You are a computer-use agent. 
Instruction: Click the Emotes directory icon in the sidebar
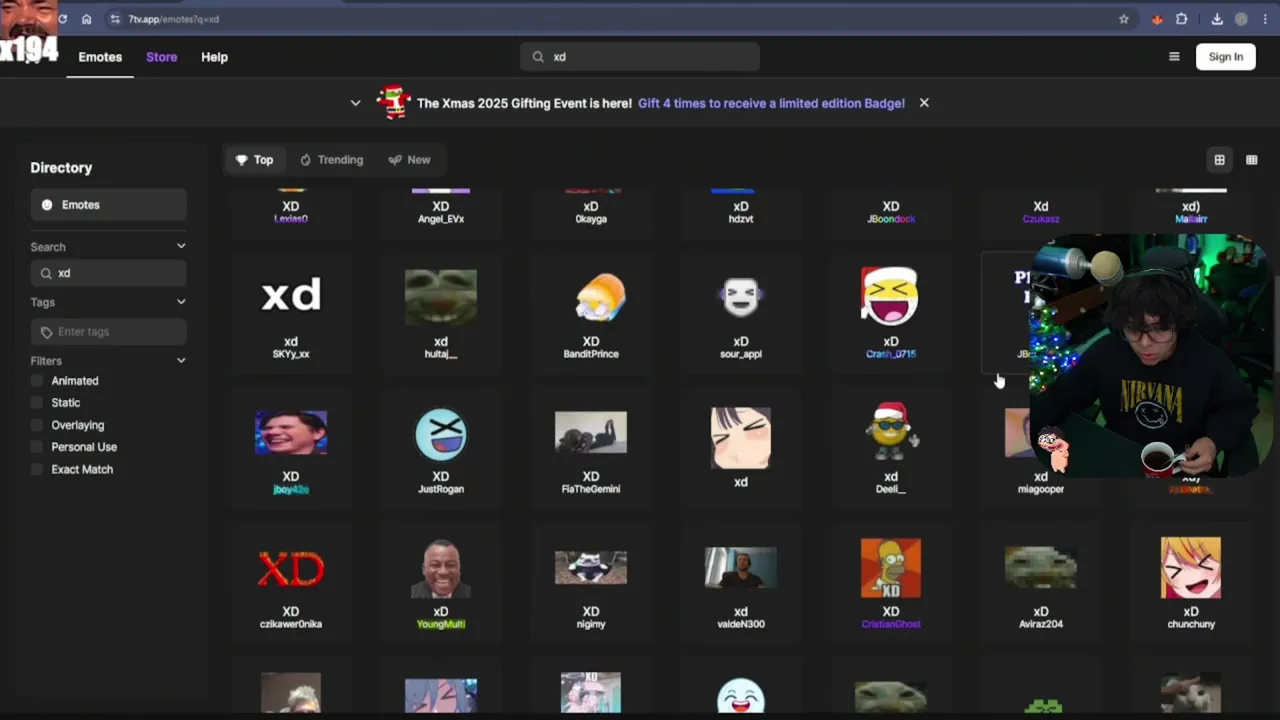pyautogui.click(x=47, y=205)
